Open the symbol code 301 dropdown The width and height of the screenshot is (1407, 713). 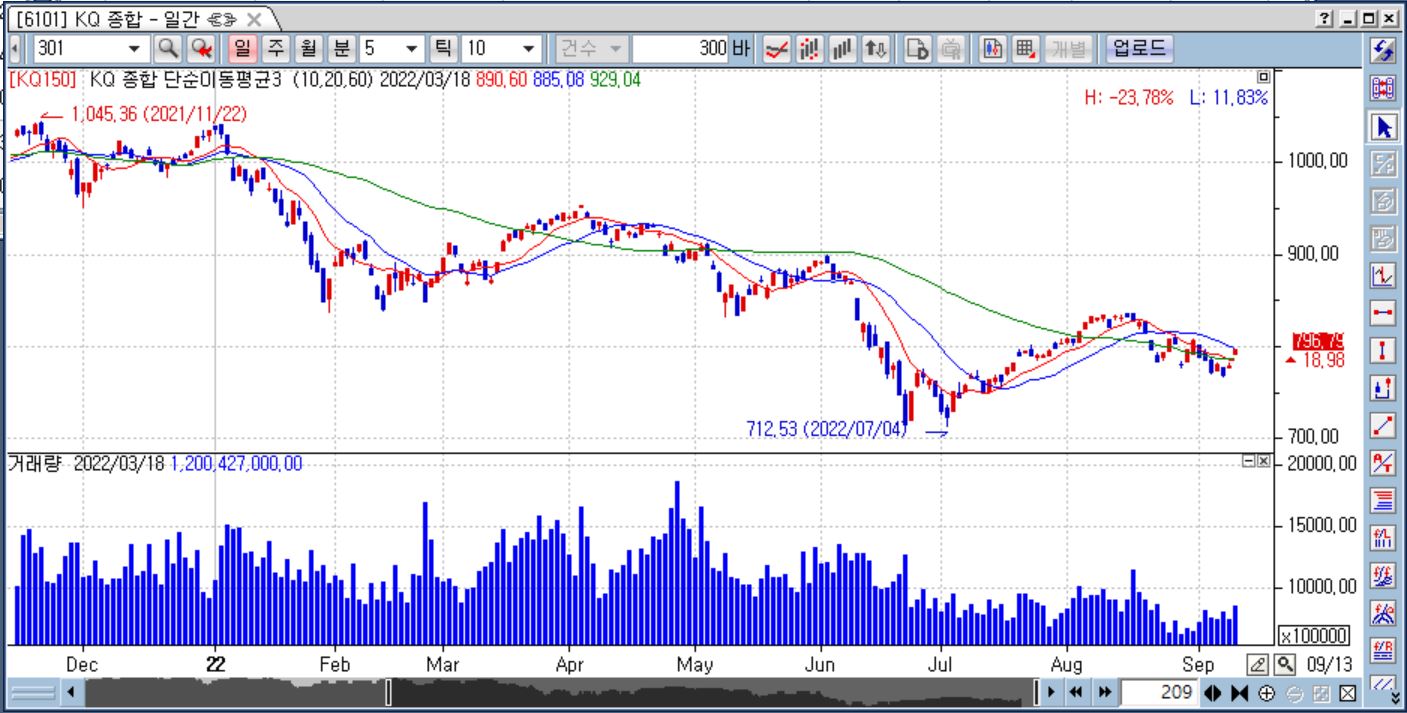[x=134, y=48]
